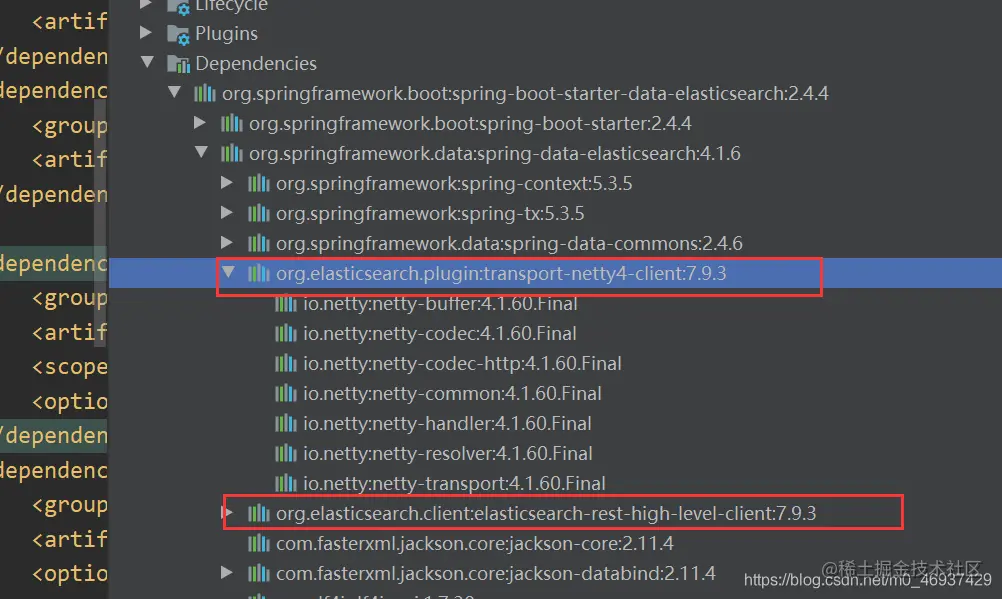Expand spring-tx:5.3.5 dependency

(226, 212)
